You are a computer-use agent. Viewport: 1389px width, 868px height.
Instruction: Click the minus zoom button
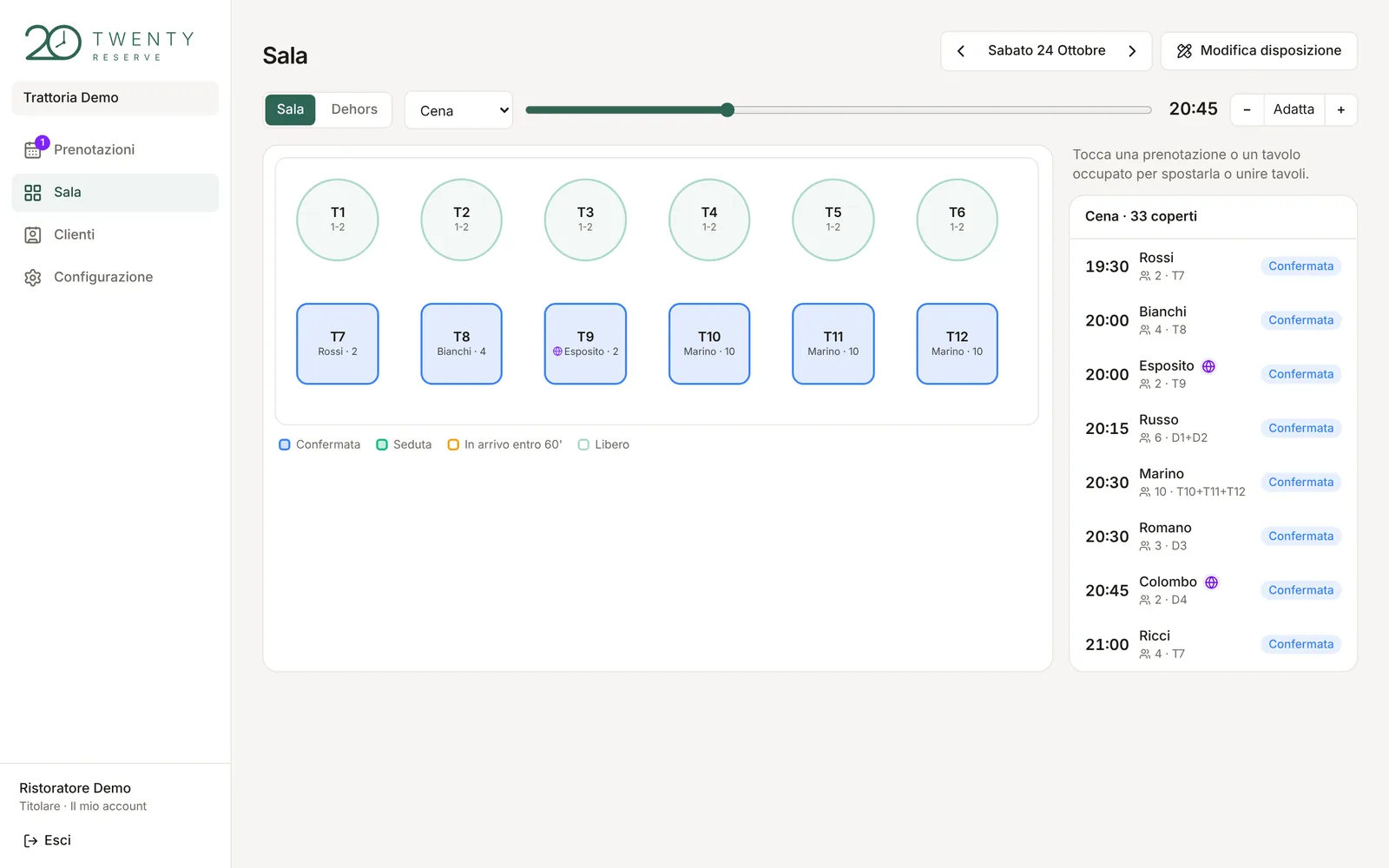coord(1247,110)
